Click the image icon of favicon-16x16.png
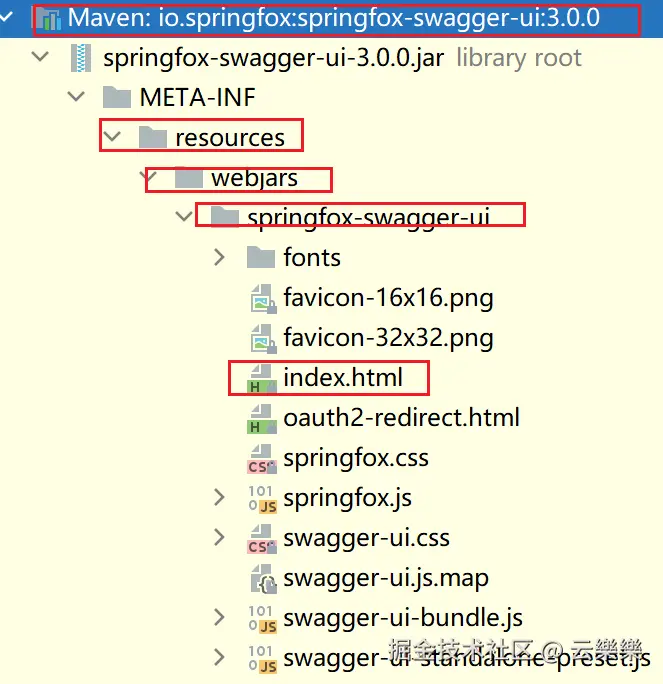The height and width of the screenshot is (684, 663). coord(263,298)
